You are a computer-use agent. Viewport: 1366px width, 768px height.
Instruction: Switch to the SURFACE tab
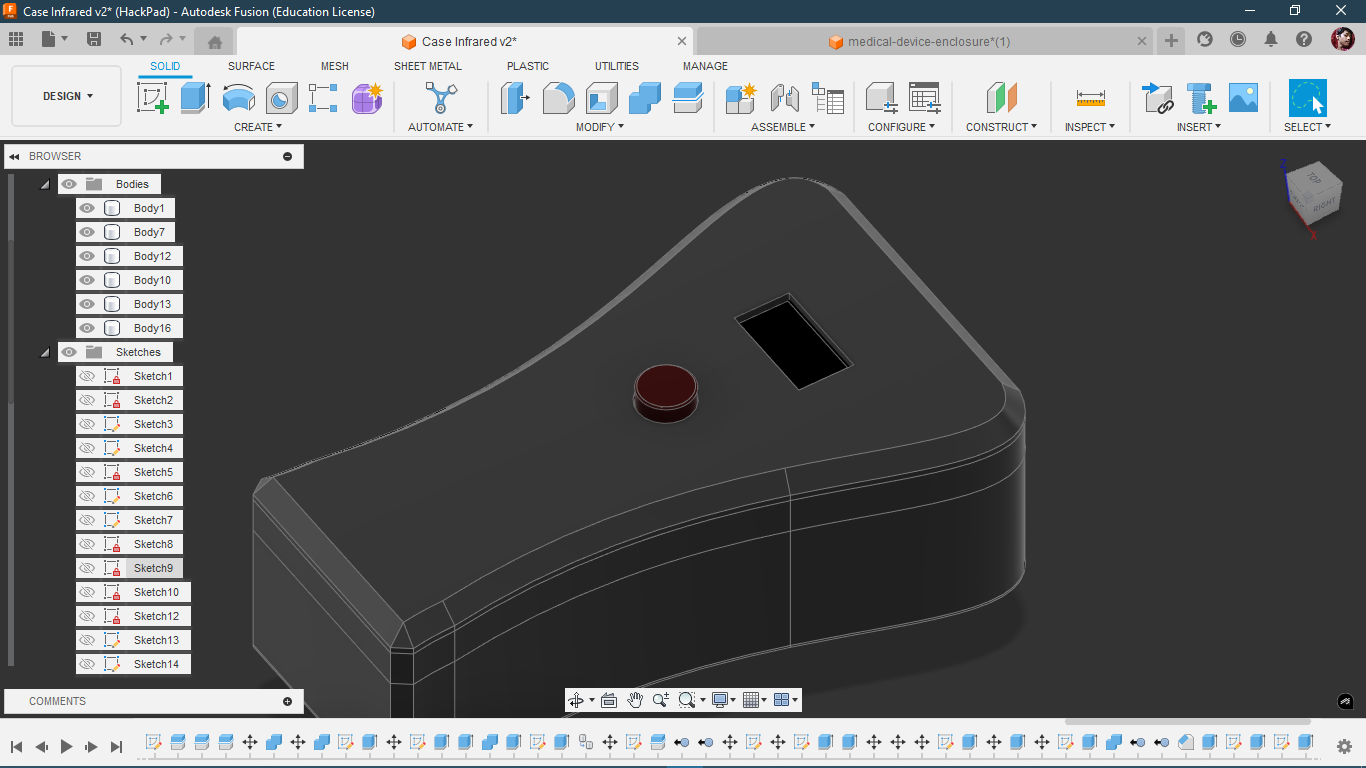(x=251, y=66)
